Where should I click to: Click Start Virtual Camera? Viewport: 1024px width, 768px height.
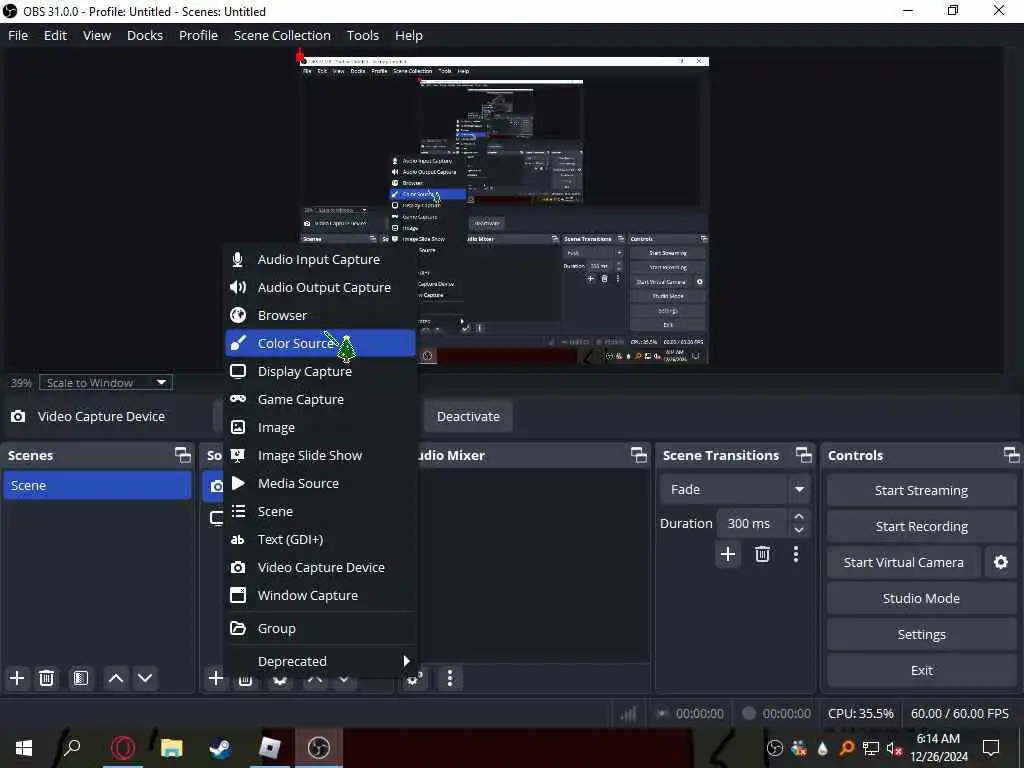904,562
